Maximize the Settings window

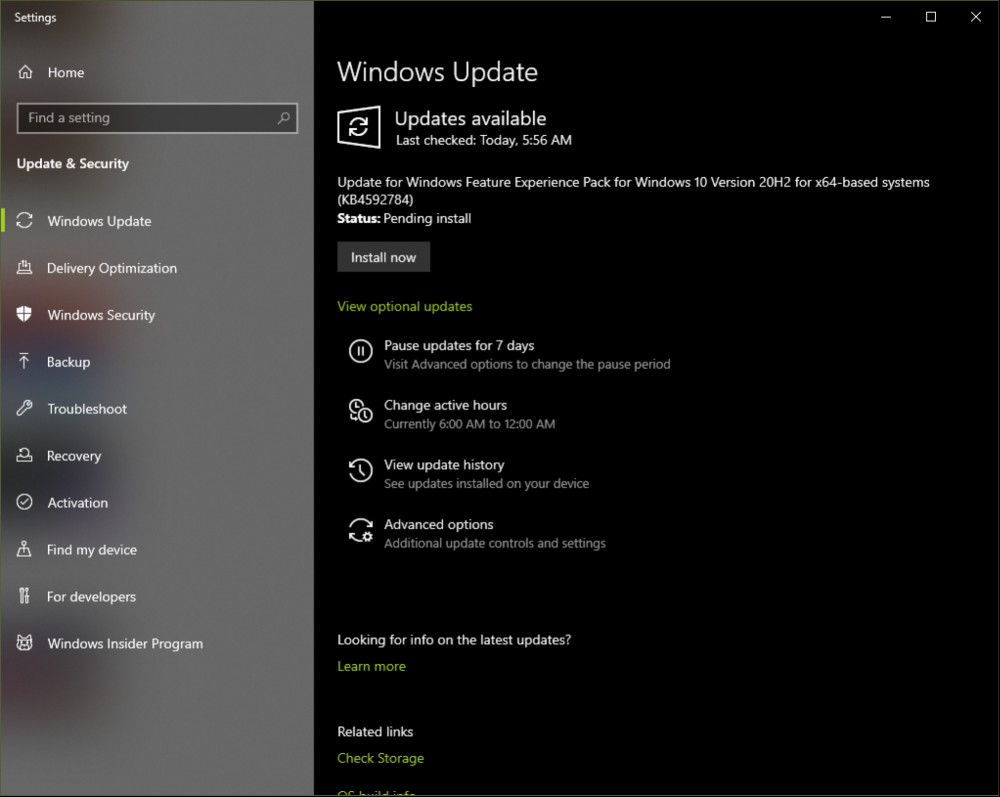[x=931, y=17]
